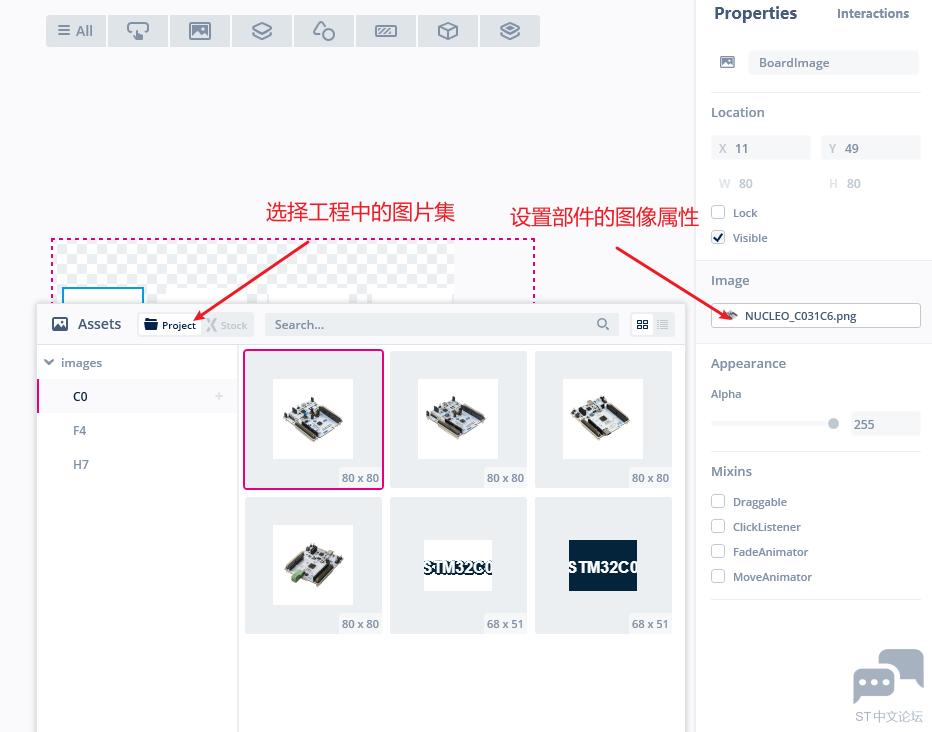The height and width of the screenshot is (732, 932).
Task: Switch to the Stock assets tab
Action: [x=227, y=324]
